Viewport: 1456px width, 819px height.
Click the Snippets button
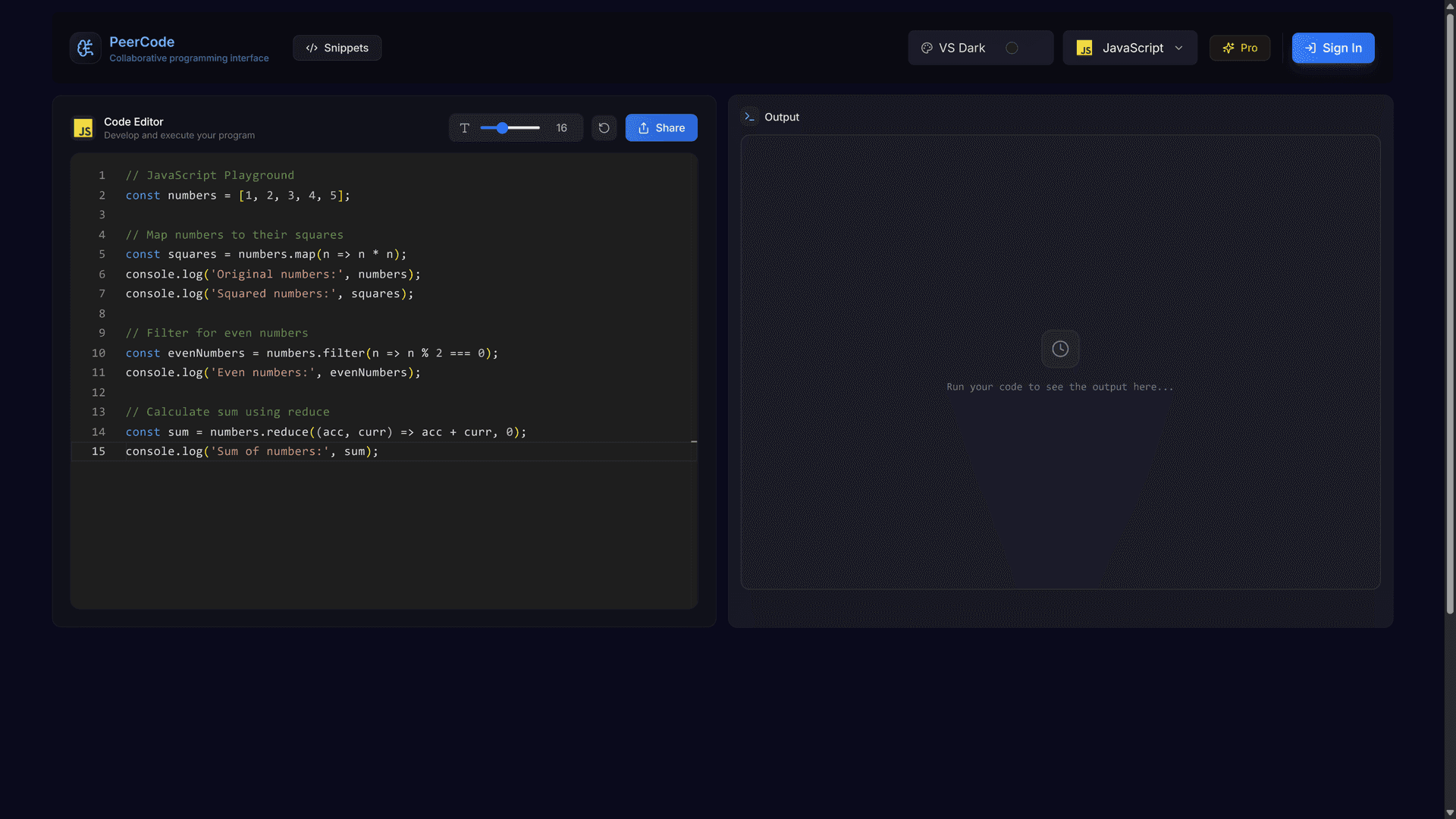coord(337,47)
